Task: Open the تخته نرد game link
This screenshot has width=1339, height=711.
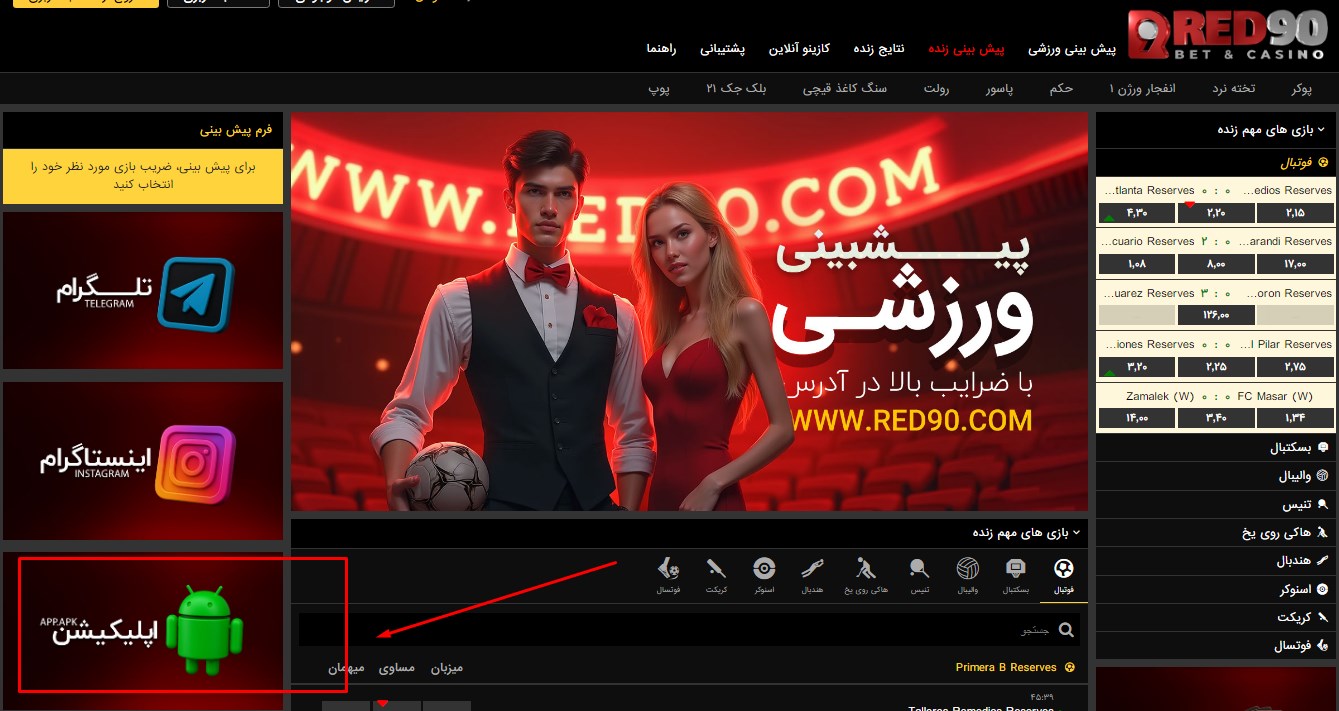Action: pos(1234,89)
